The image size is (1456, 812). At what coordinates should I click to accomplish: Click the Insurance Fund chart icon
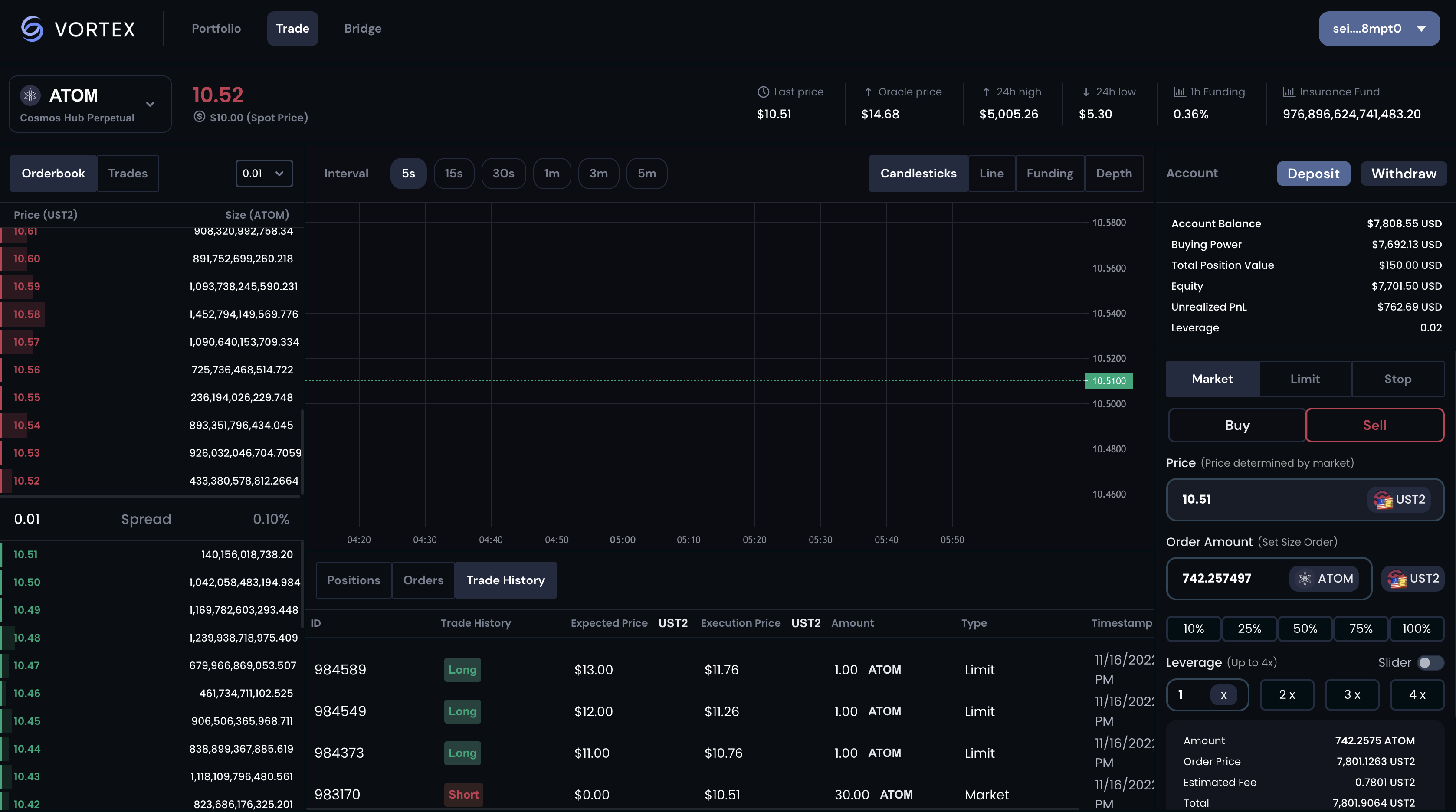(x=1288, y=92)
